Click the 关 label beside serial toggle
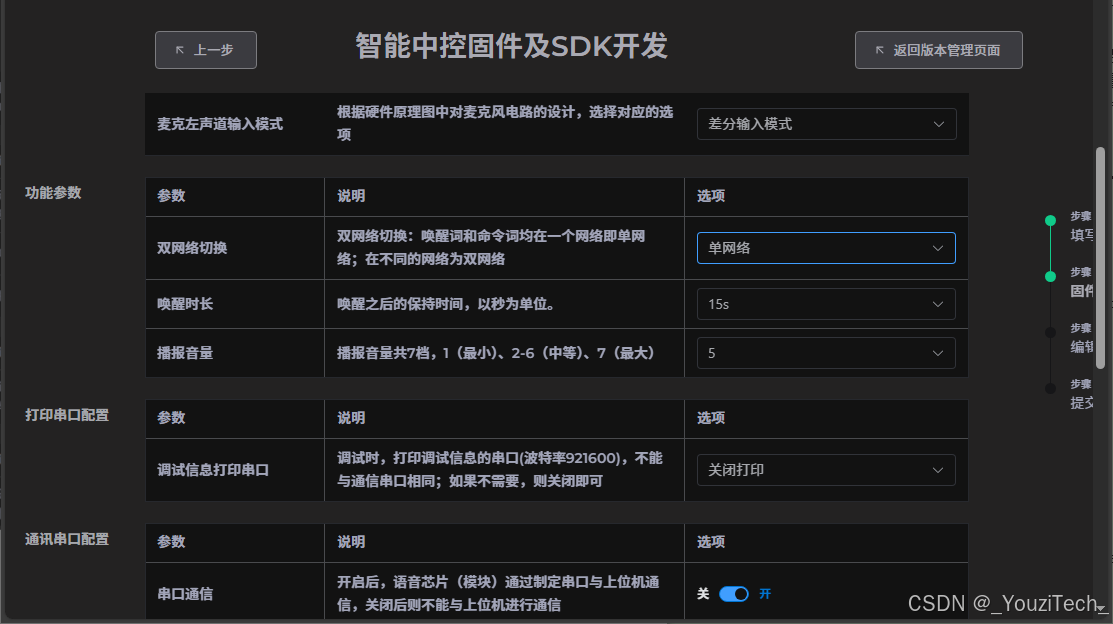The image size is (1113, 624). pos(703,593)
